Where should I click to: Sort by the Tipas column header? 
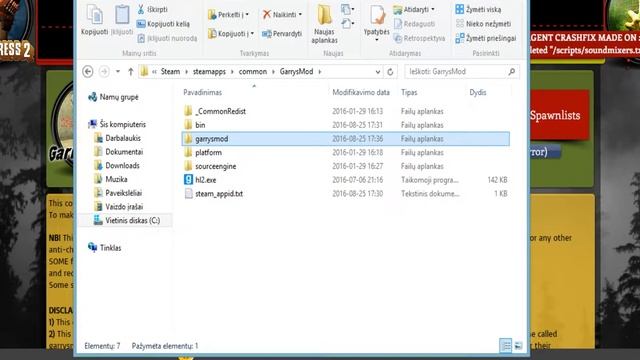(409, 93)
